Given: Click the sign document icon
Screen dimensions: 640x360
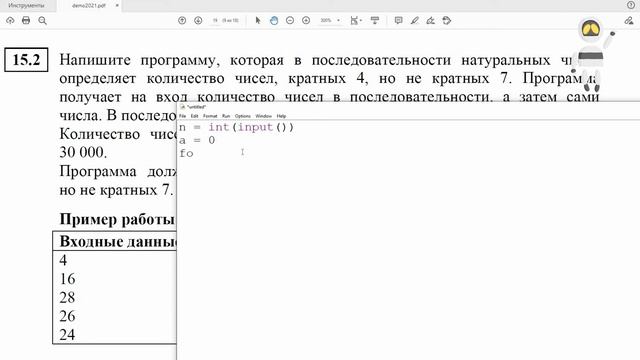Looking at the screenshot, I should pyautogui.click(x=430, y=20).
